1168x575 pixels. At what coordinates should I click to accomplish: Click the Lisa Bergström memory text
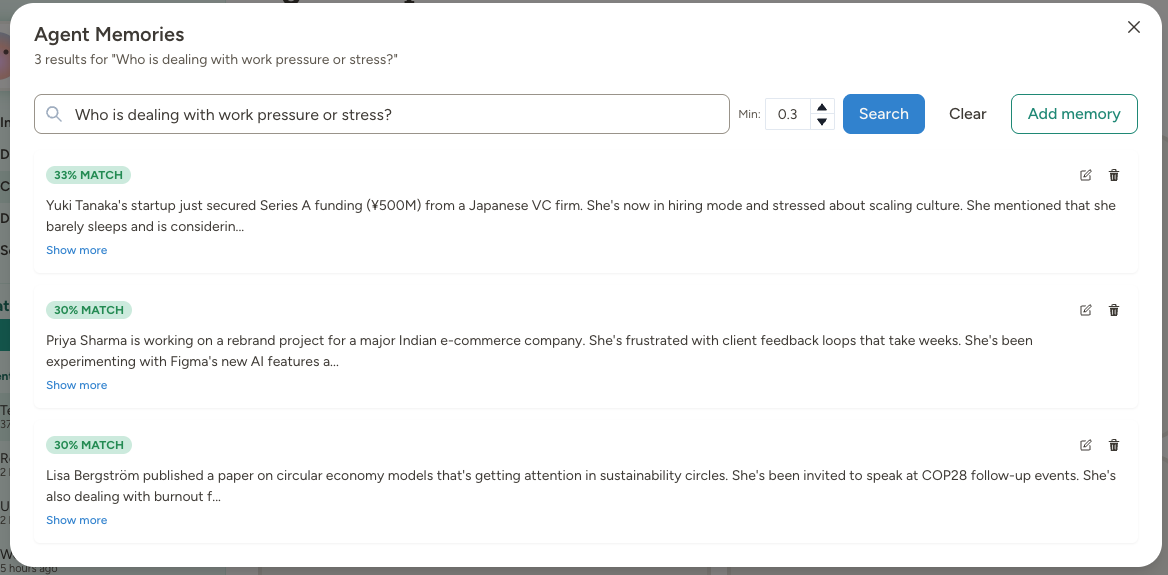581,486
